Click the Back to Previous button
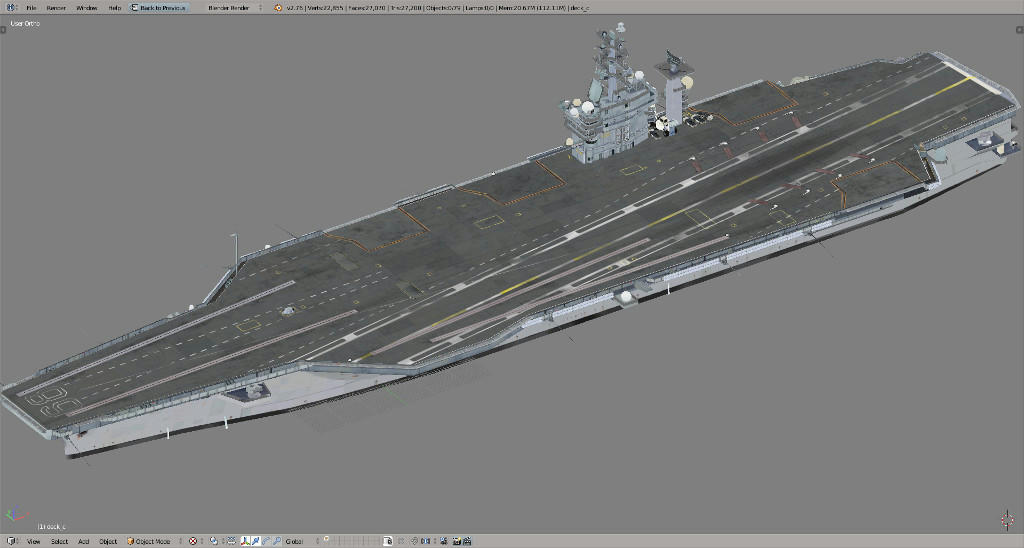Viewport: 1024px width, 548px height. click(158, 7)
